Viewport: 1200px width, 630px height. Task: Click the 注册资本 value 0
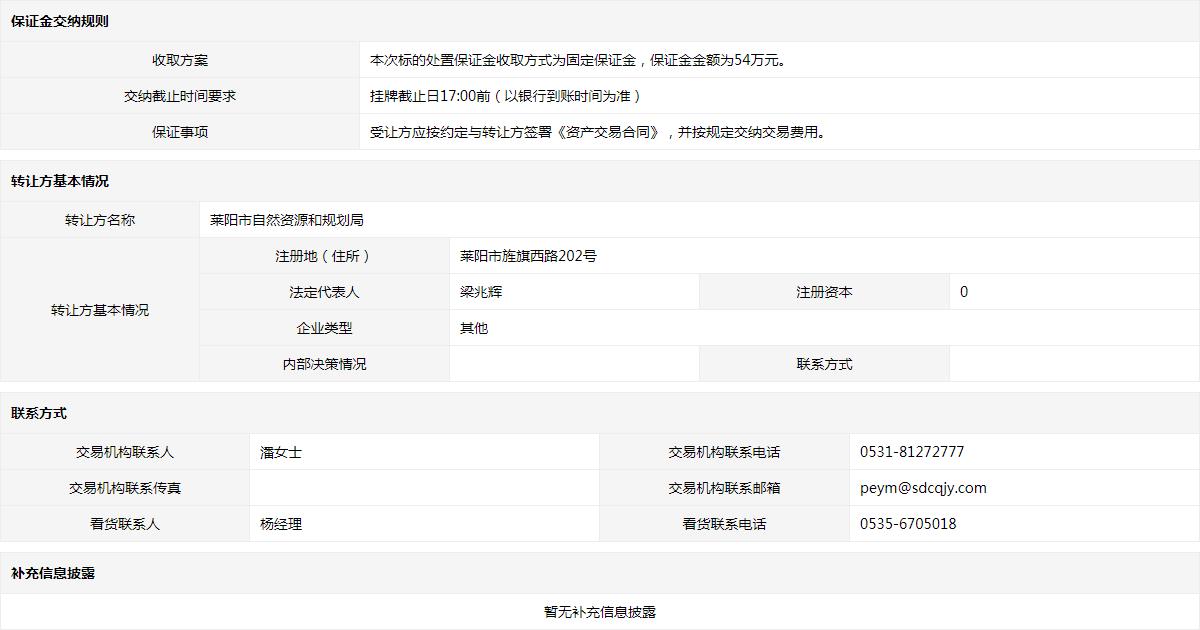[x=964, y=292]
